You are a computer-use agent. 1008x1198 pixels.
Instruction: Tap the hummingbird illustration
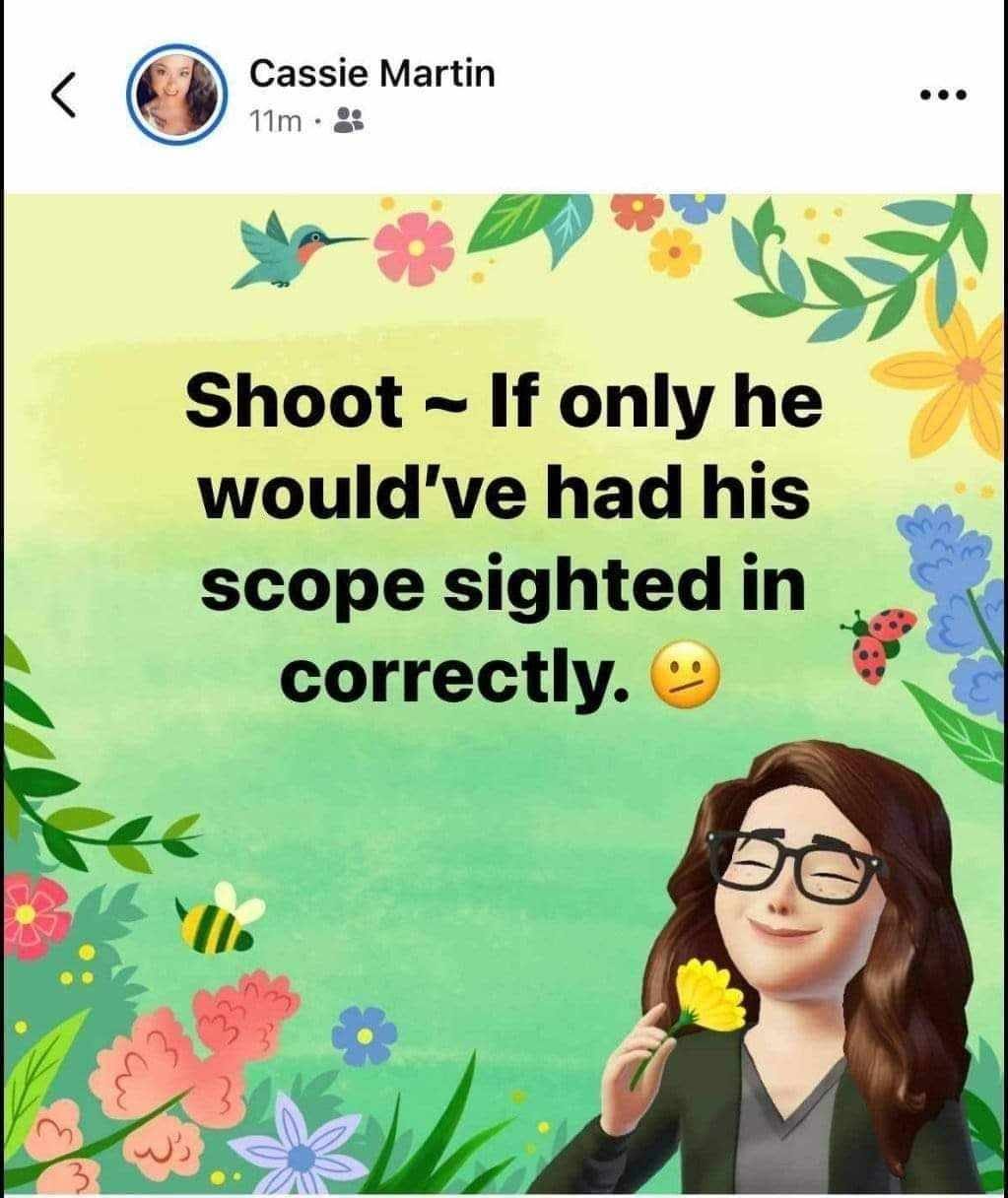click(x=299, y=248)
